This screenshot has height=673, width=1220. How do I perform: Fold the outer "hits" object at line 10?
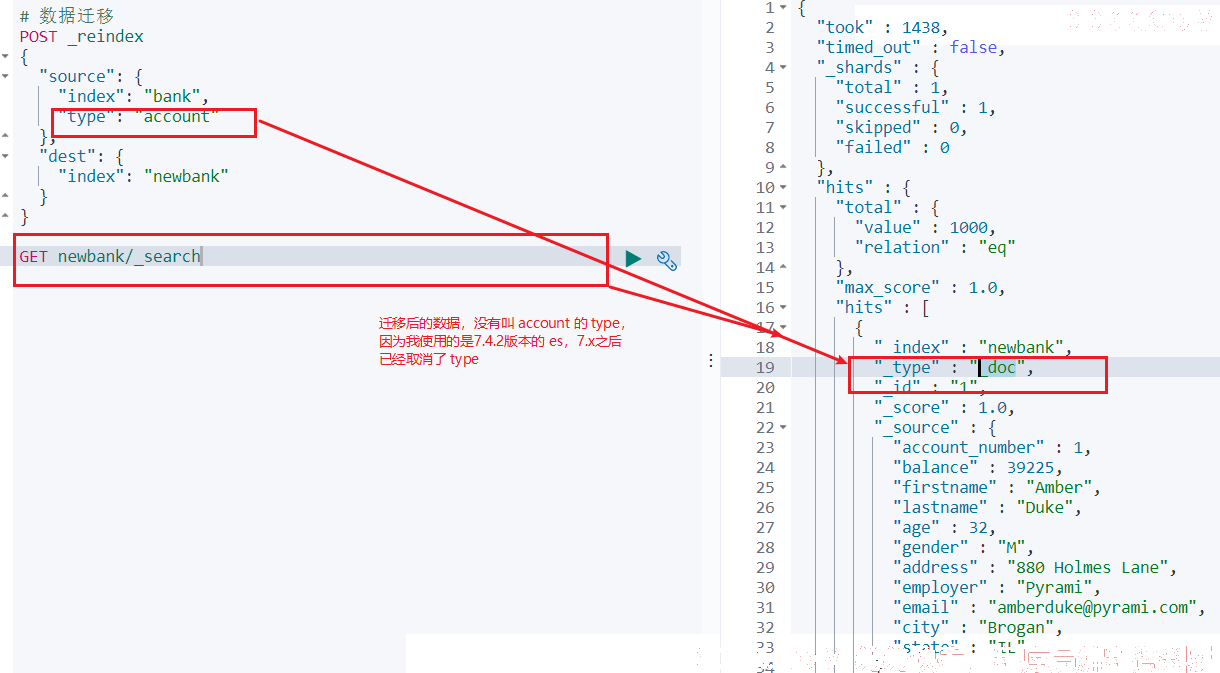(x=784, y=187)
